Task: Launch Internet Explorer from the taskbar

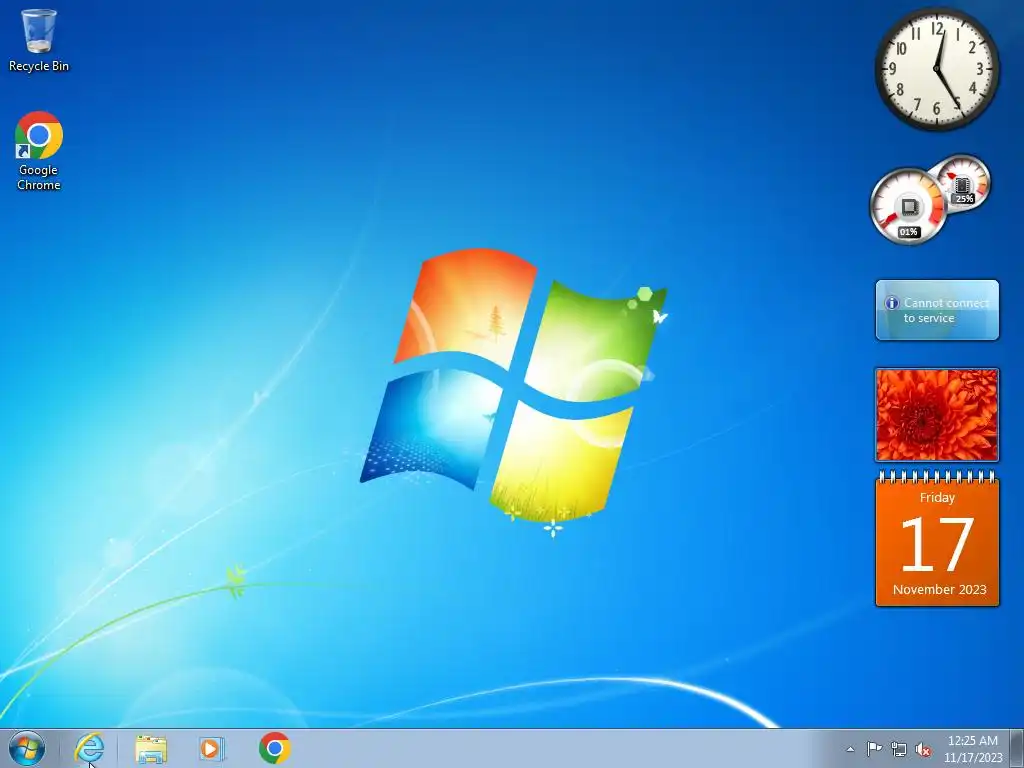Action: click(x=89, y=748)
